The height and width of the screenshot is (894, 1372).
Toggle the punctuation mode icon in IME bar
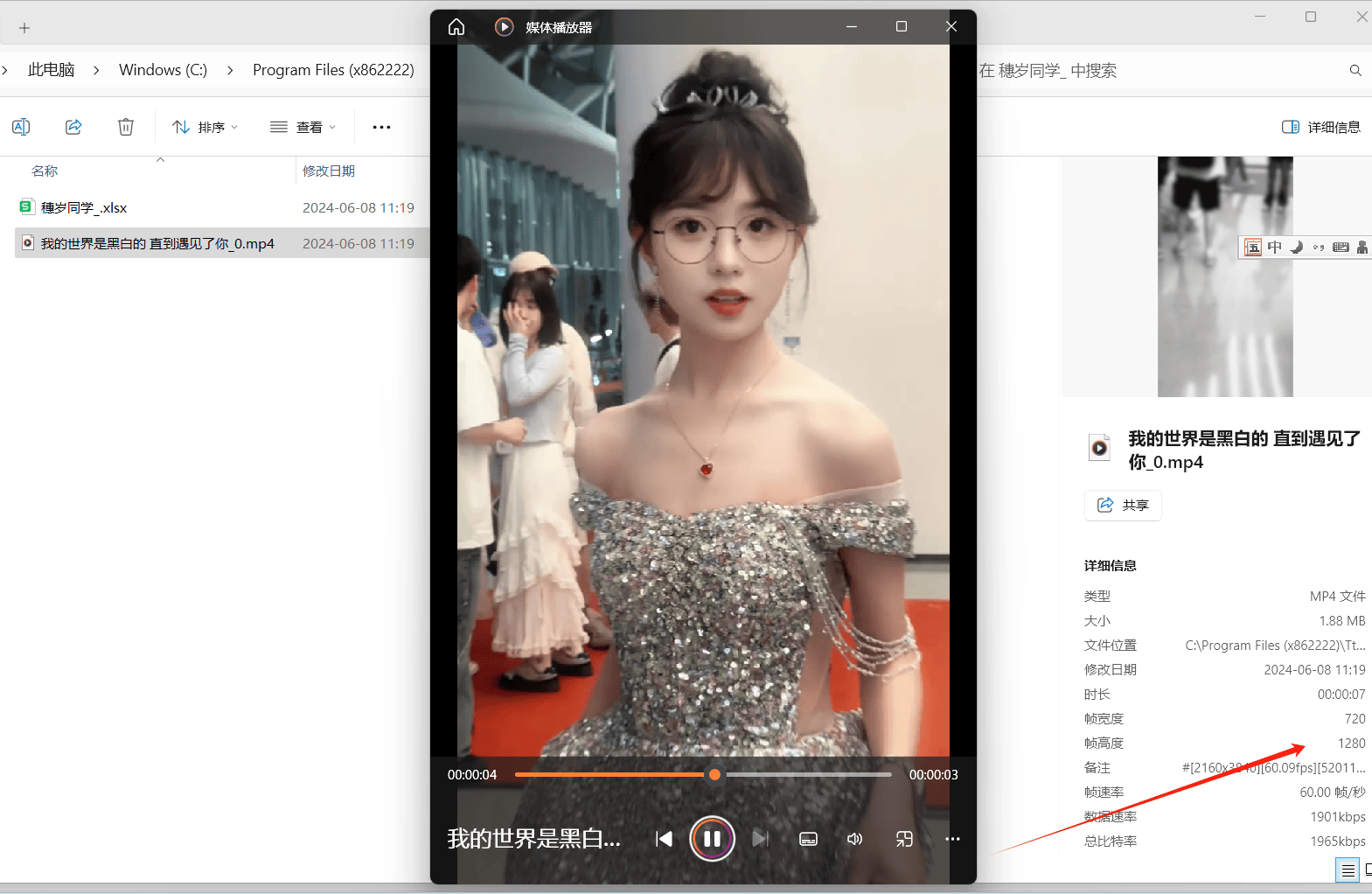1319,248
